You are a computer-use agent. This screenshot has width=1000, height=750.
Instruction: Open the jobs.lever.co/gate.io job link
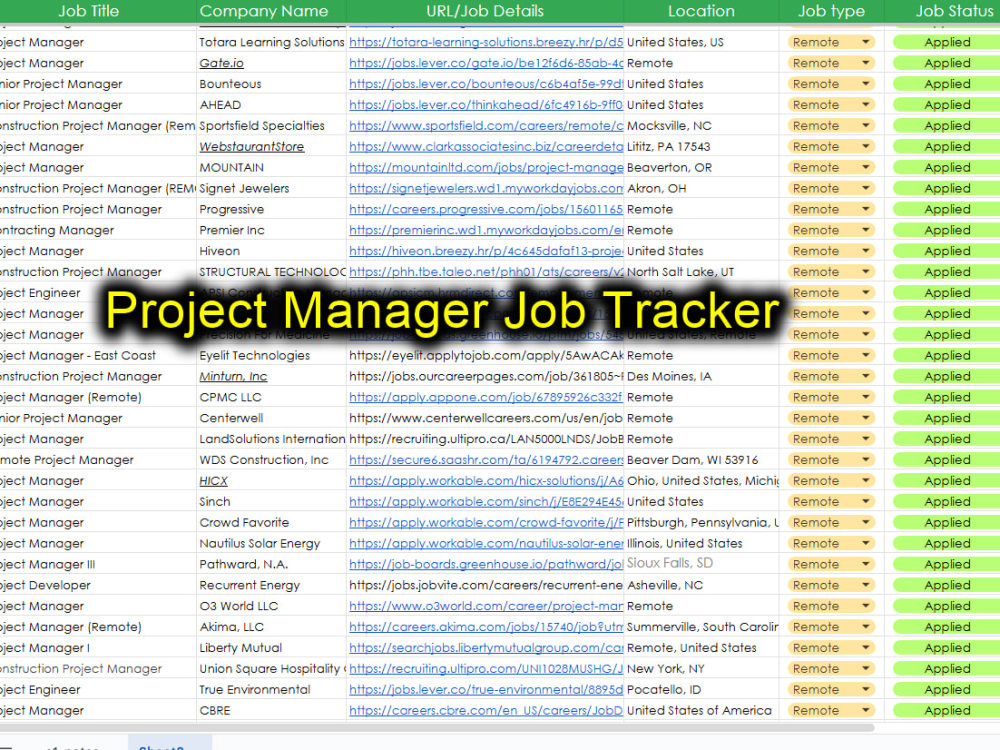(x=486, y=63)
